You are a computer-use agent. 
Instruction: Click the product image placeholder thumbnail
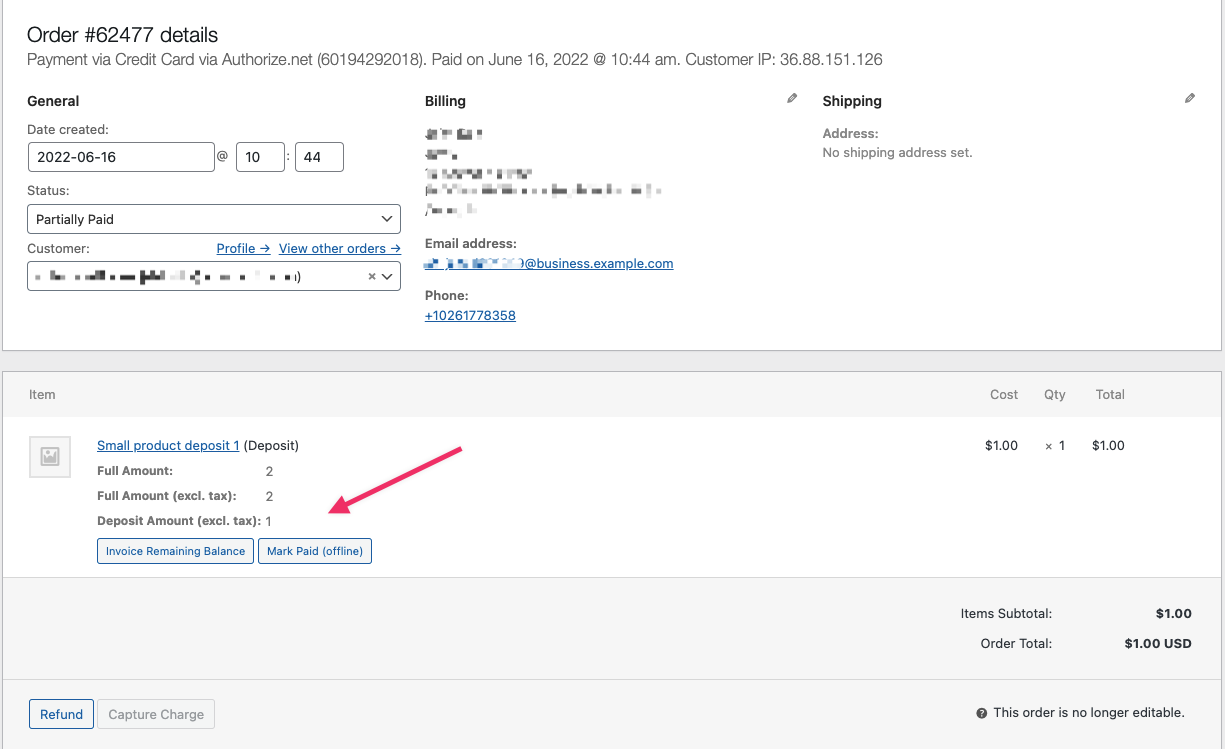(x=50, y=457)
